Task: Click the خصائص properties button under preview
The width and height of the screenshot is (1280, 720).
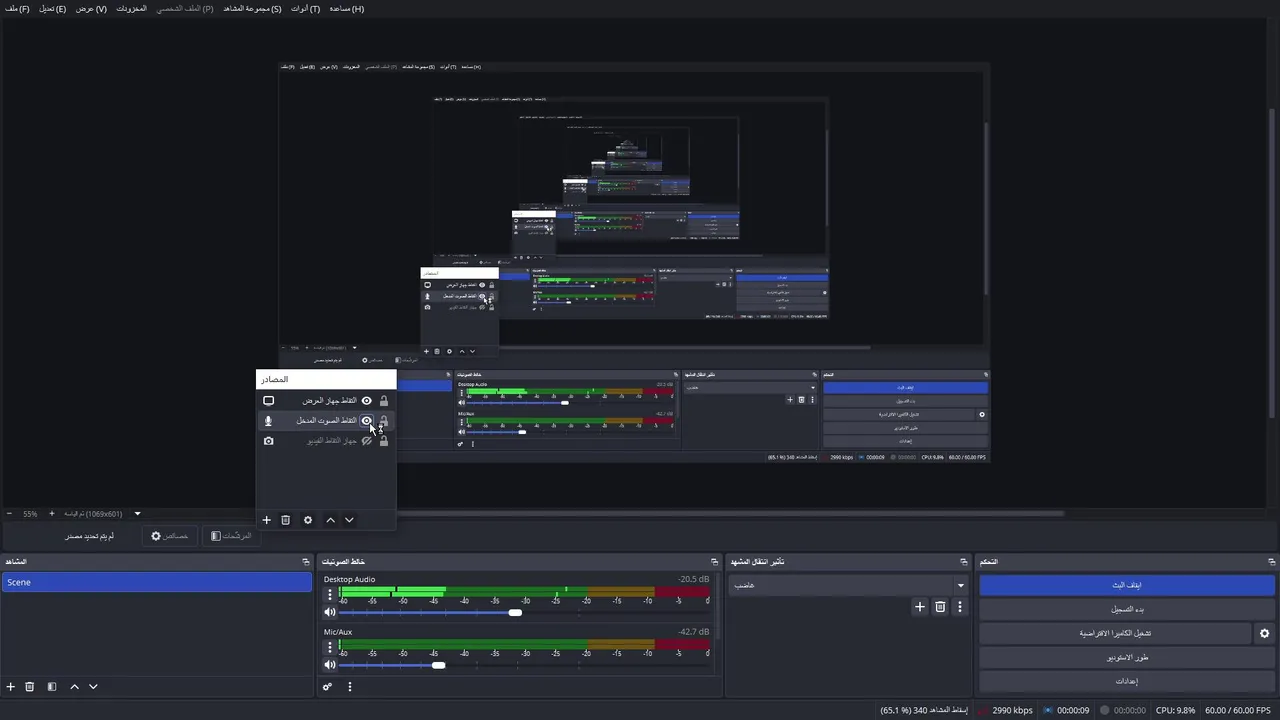Action: (x=169, y=536)
